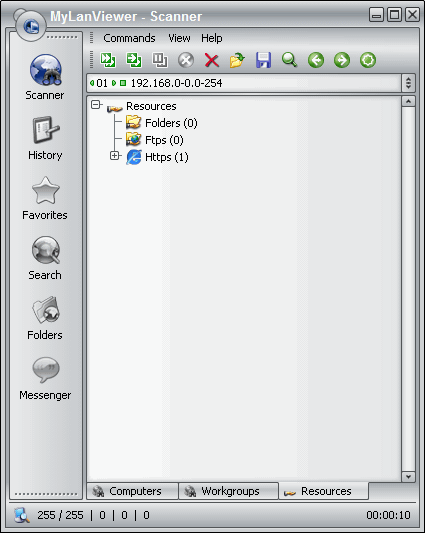Open the Scanner panel in the sidebar
Viewport: 425px width, 533px height.
(45, 77)
